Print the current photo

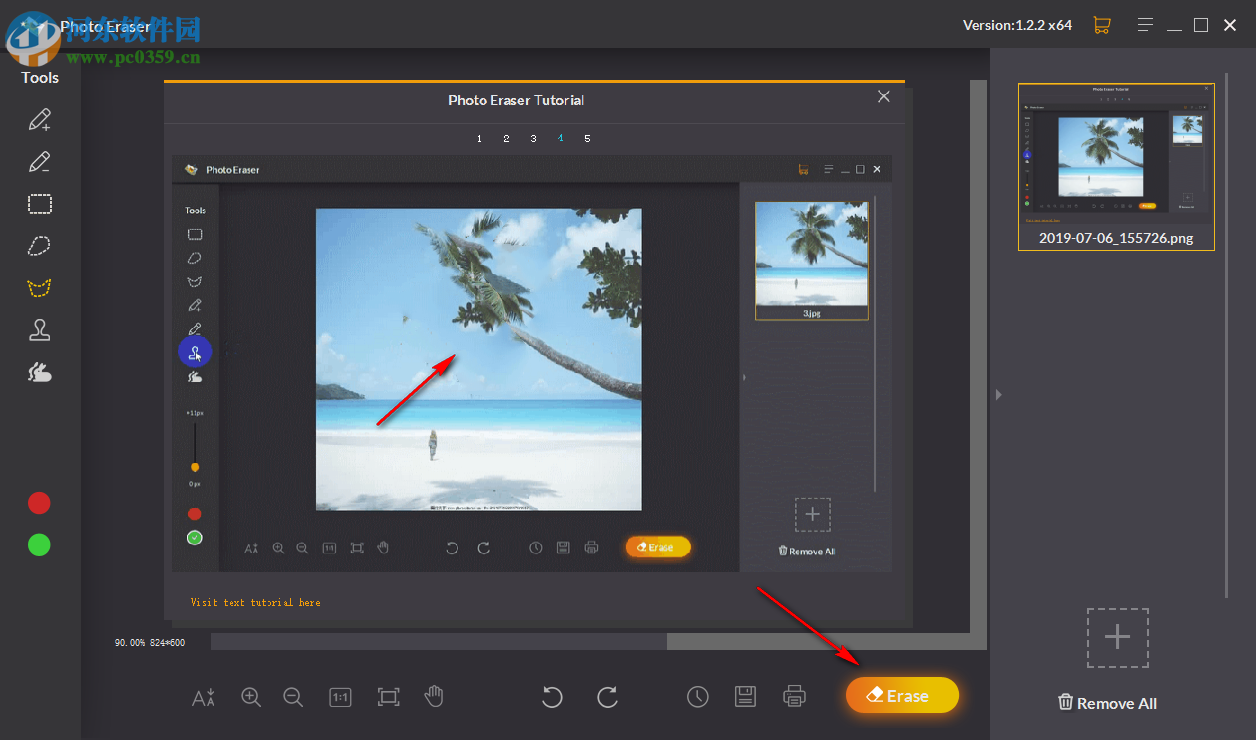click(794, 696)
